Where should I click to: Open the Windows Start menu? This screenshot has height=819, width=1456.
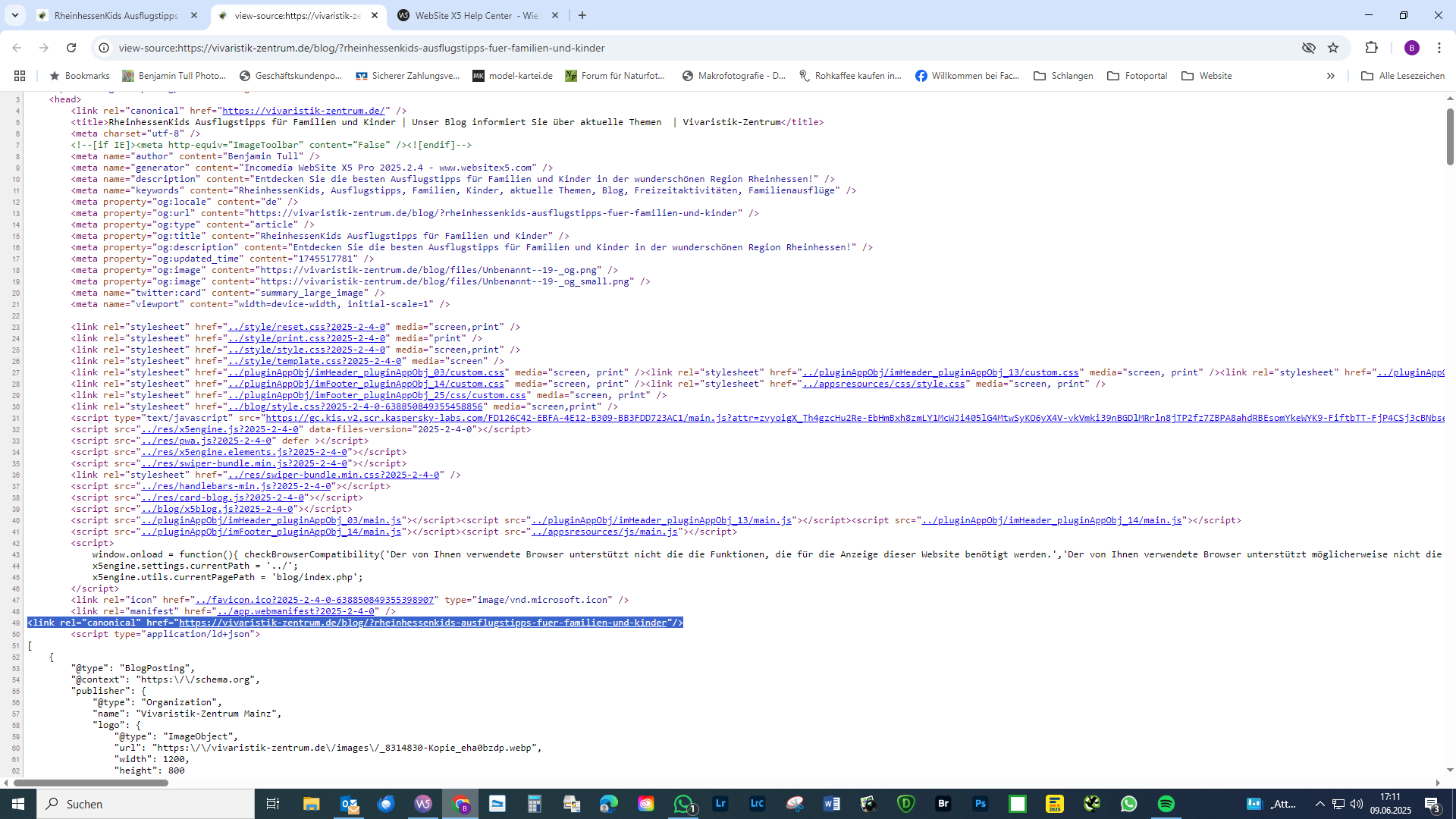pyautogui.click(x=18, y=804)
